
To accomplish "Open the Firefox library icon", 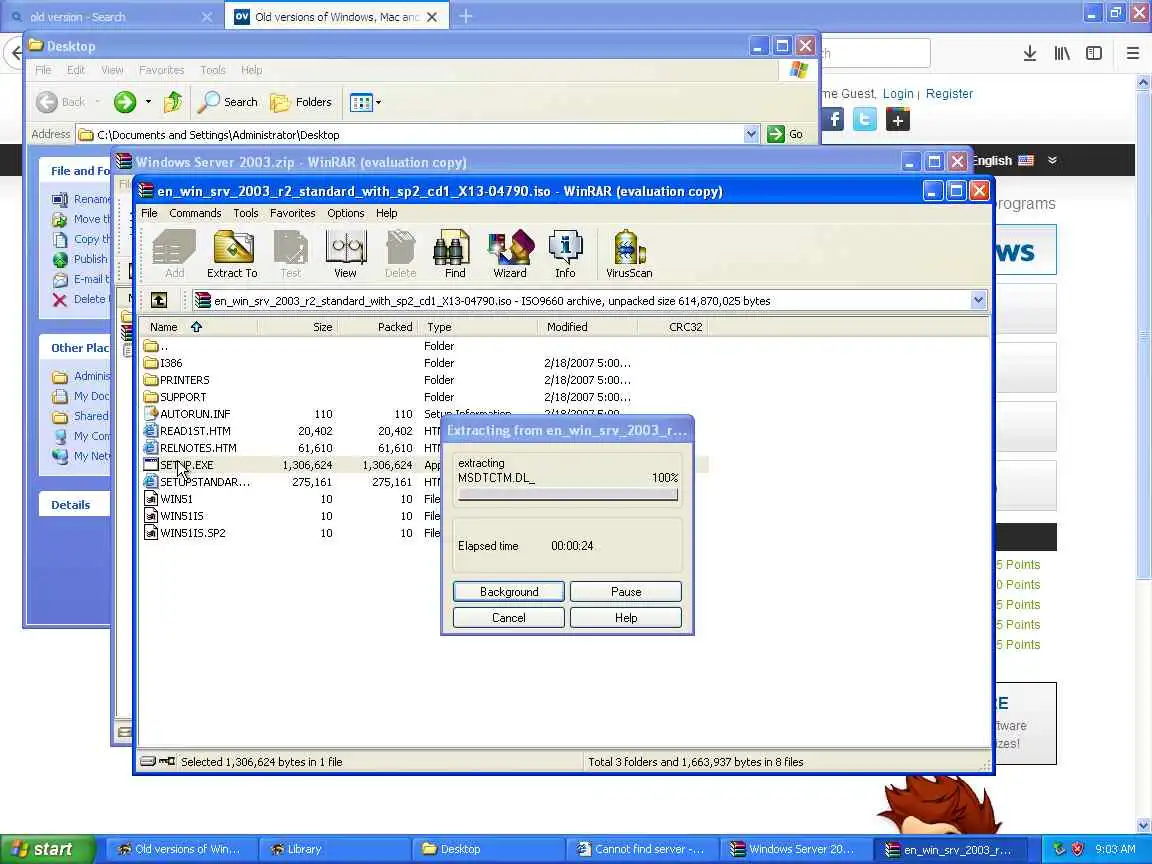I will (1062, 53).
